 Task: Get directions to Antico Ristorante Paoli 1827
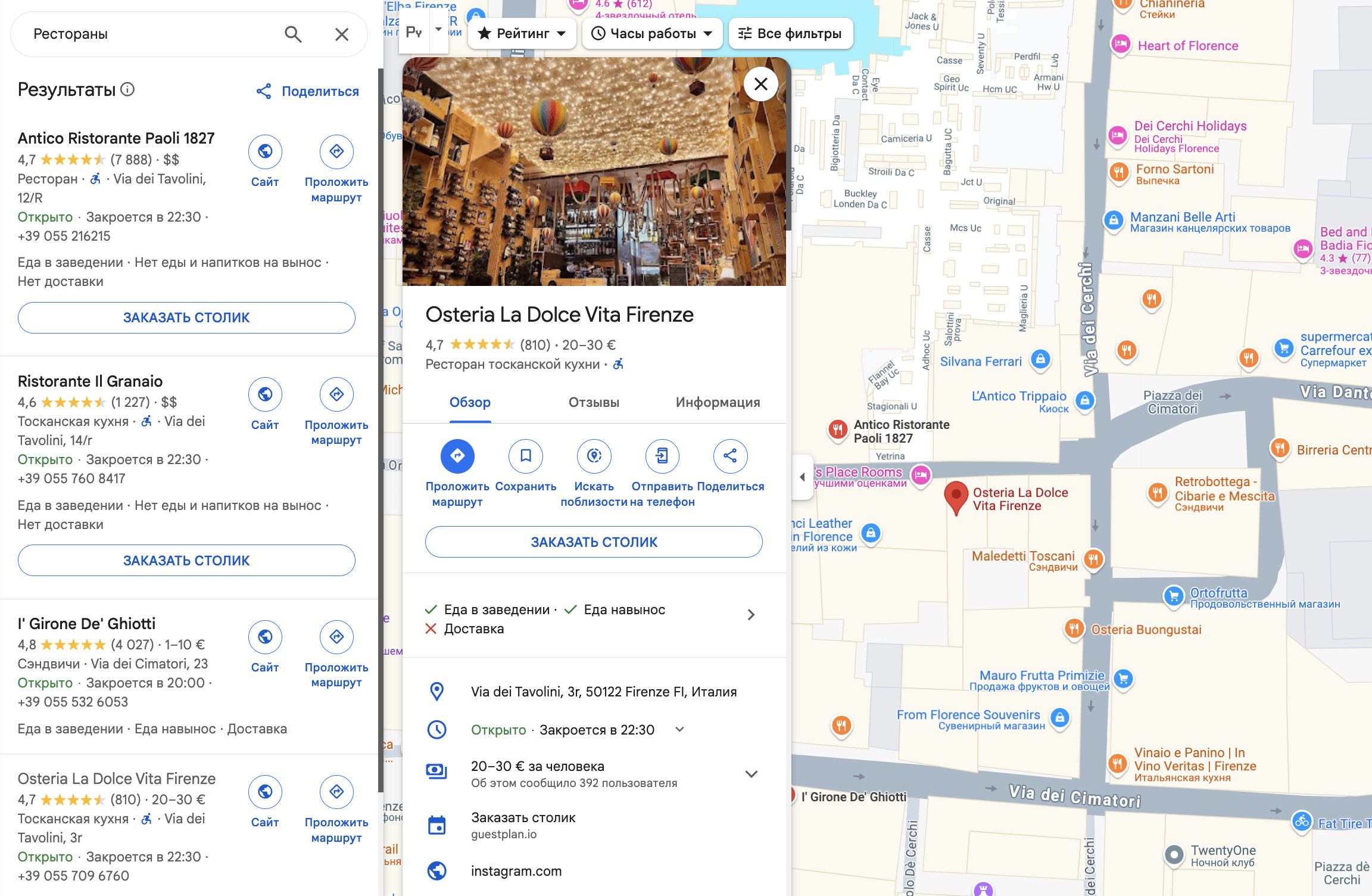click(336, 152)
